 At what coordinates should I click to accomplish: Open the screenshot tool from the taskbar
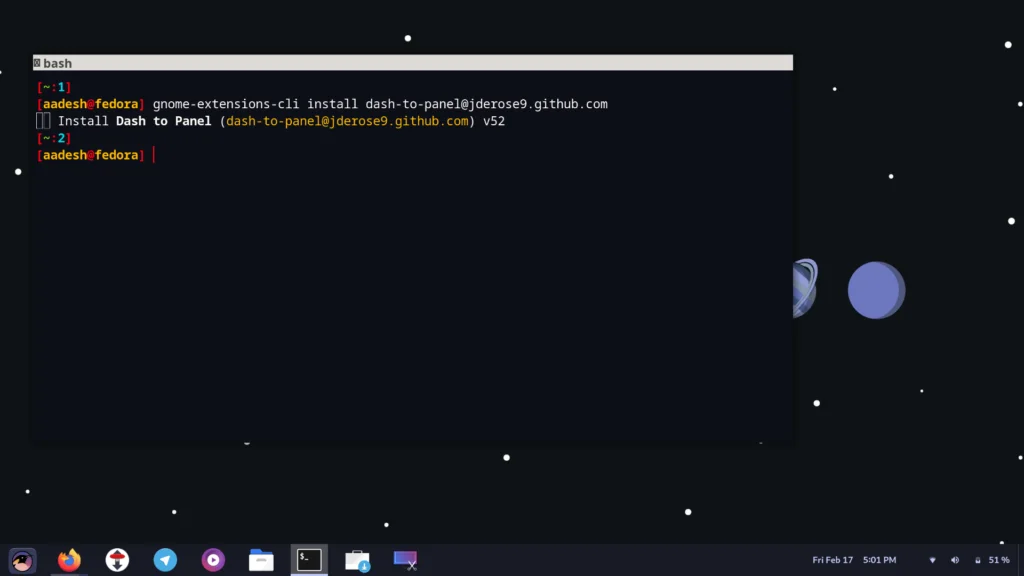coord(404,560)
